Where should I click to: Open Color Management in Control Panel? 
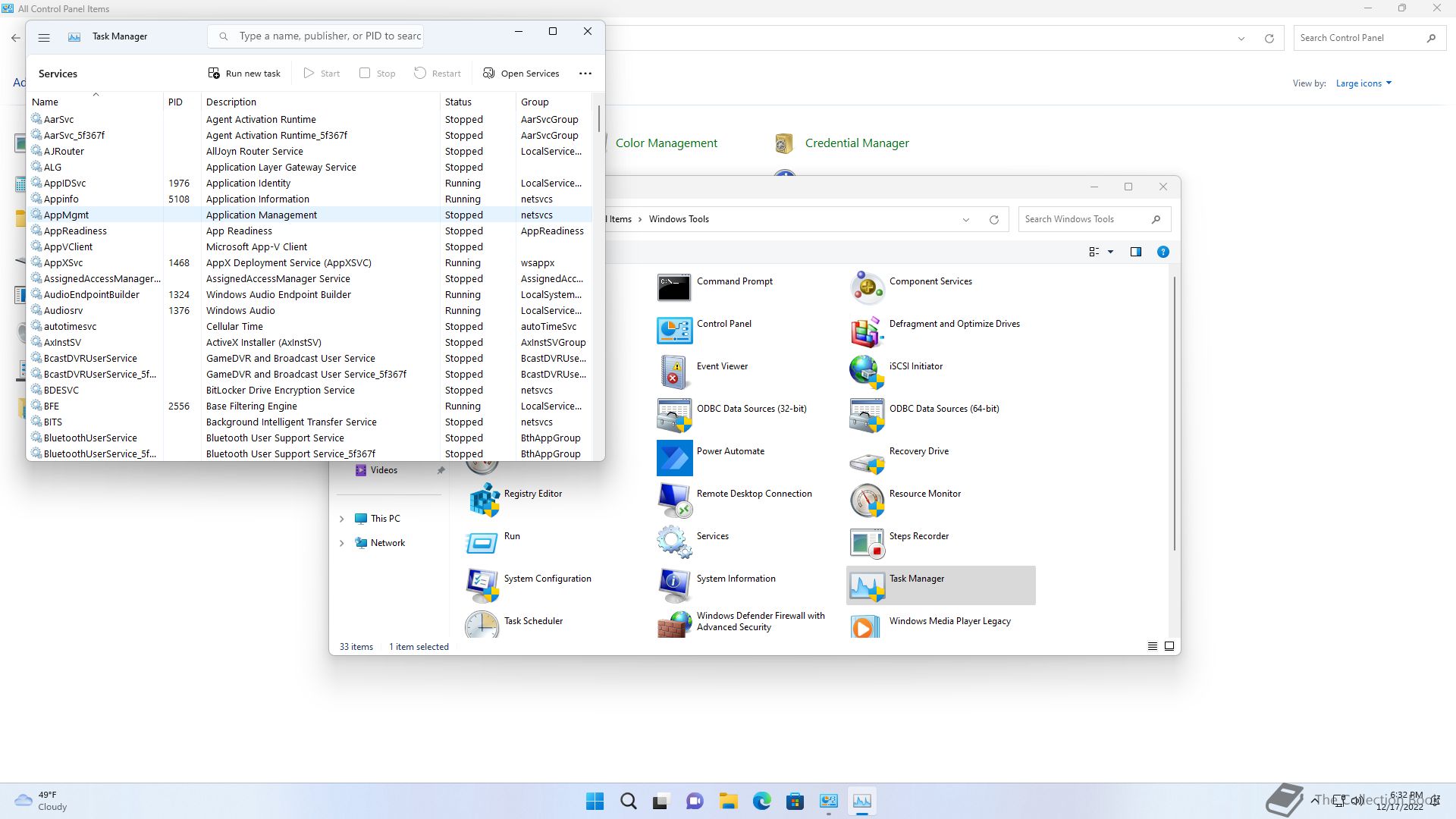coord(666,143)
